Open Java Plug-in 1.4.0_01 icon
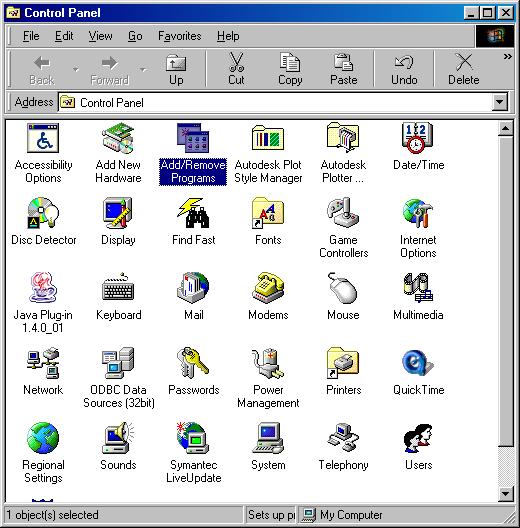The image size is (520, 528). 43,288
